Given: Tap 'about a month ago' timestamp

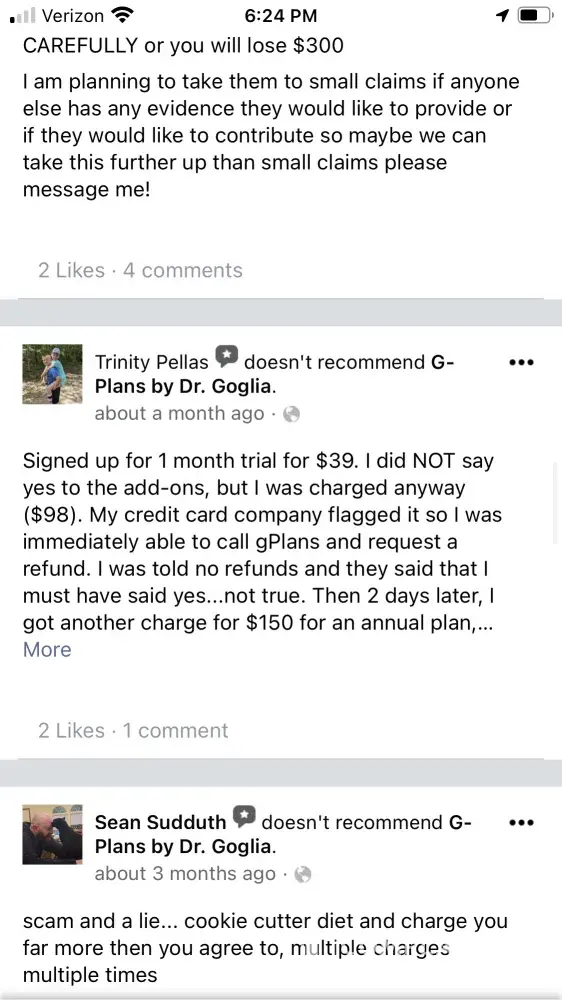Looking at the screenshot, I should point(179,414).
